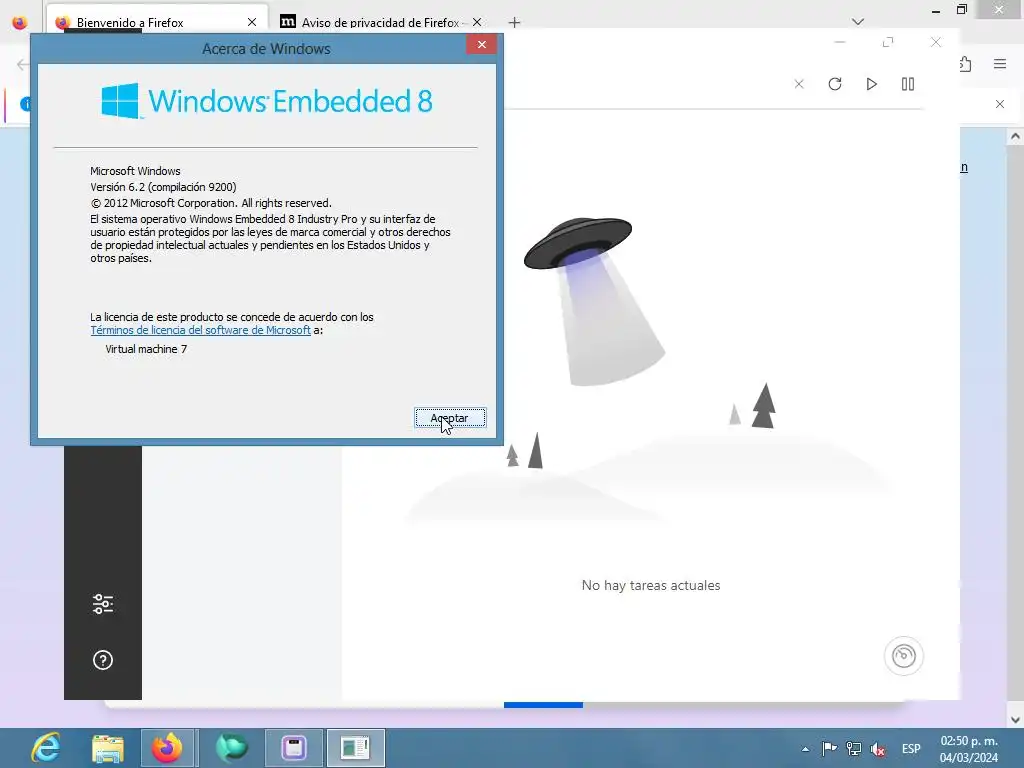The height and width of the screenshot is (768, 1024).
Task: Open the Action Center flag icon
Action: [829, 748]
